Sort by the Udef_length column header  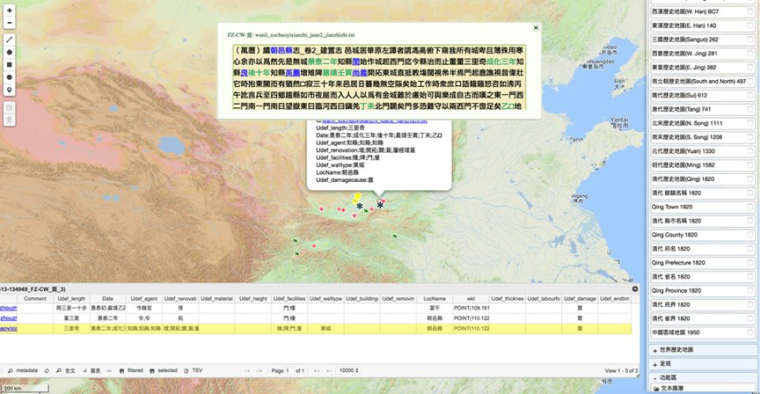tap(71, 299)
